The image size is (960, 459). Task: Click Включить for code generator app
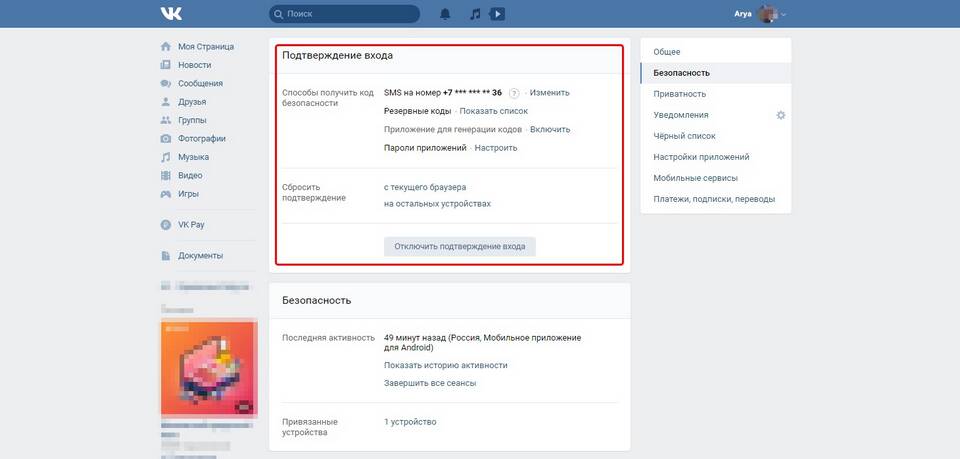(x=550, y=130)
